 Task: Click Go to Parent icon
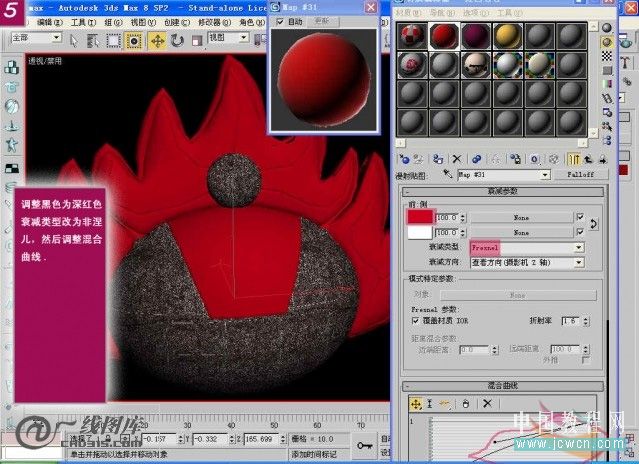point(588,159)
